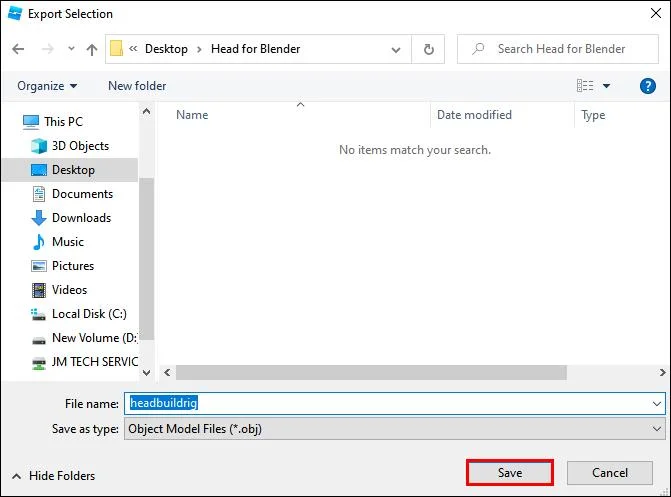This screenshot has width=671, height=497.
Task: Click the change view layout icon
Action: click(x=585, y=86)
